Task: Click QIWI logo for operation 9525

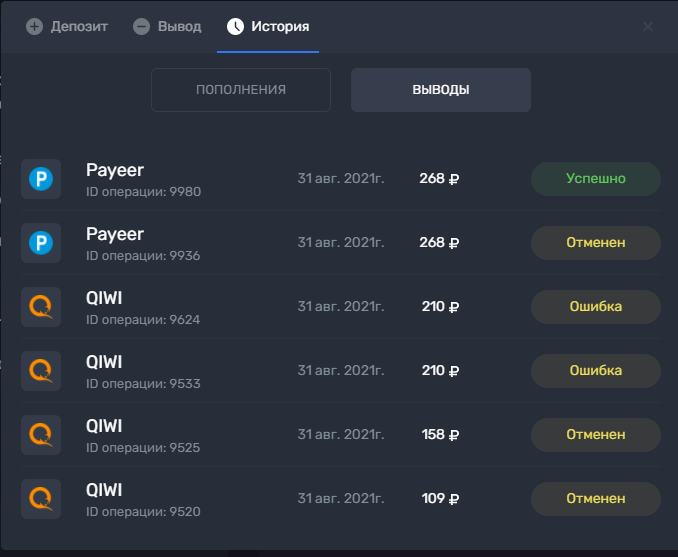Action: (41, 435)
